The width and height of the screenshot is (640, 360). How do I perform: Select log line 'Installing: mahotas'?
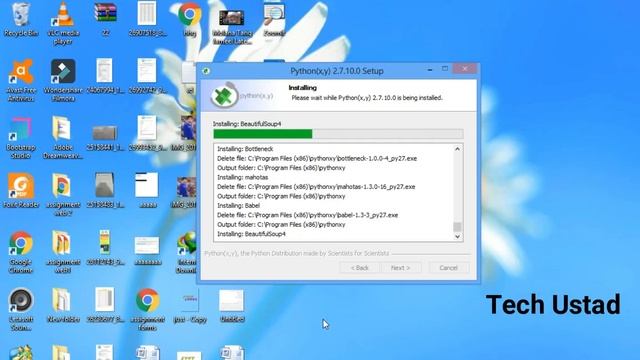[242, 177]
